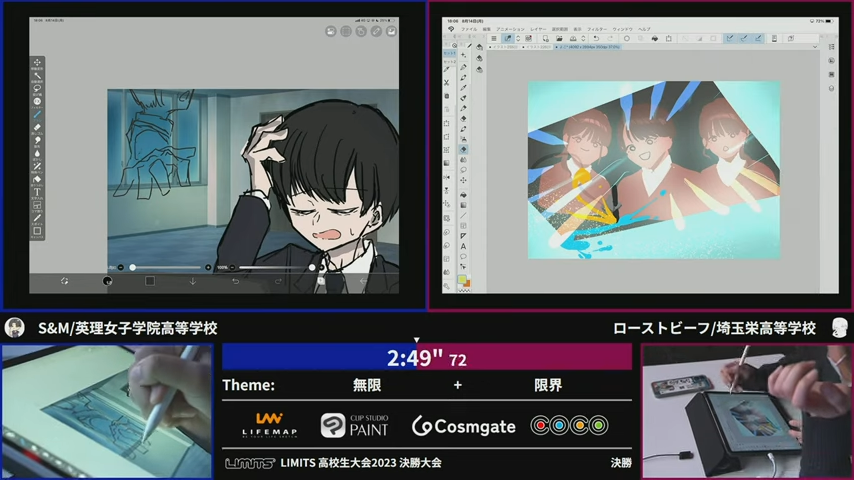Image resolution: width=854 pixels, height=480 pixels.
Task: Decrease brush thickness with the minus button
Action: (120, 268)
